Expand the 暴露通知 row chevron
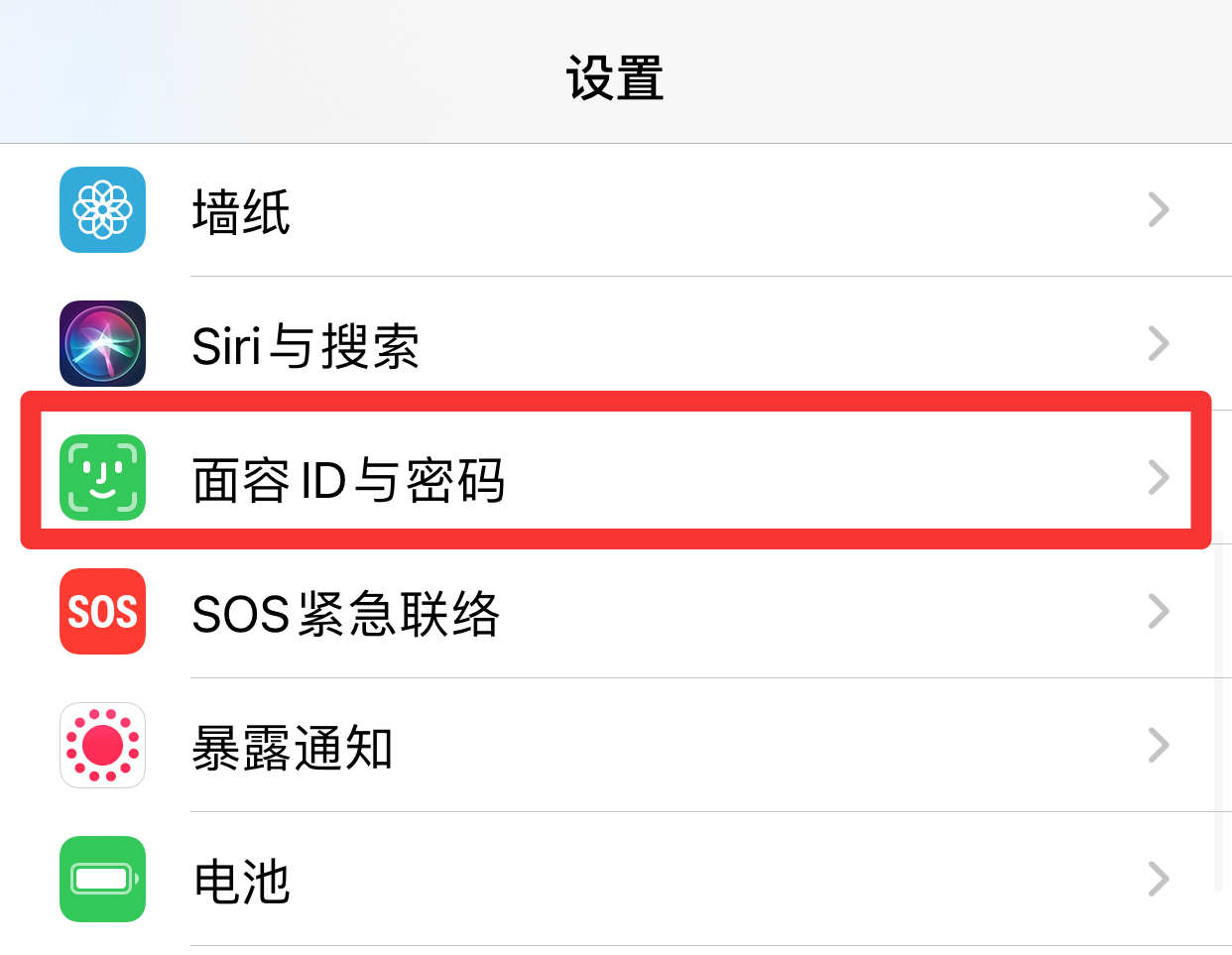The width and height of the screenshot is (1232, 955). [1159, 745]
